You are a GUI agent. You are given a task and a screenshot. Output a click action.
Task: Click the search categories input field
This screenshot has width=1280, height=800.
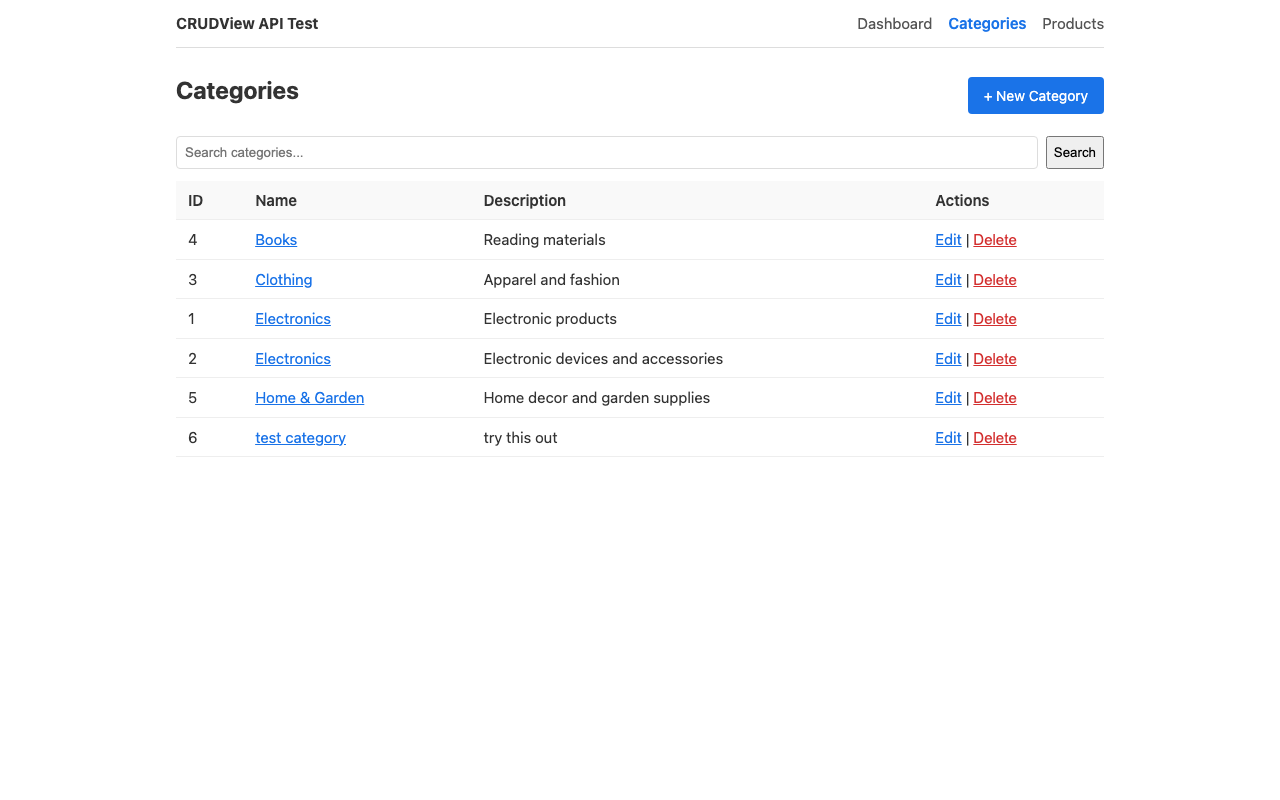click(606, 152)
